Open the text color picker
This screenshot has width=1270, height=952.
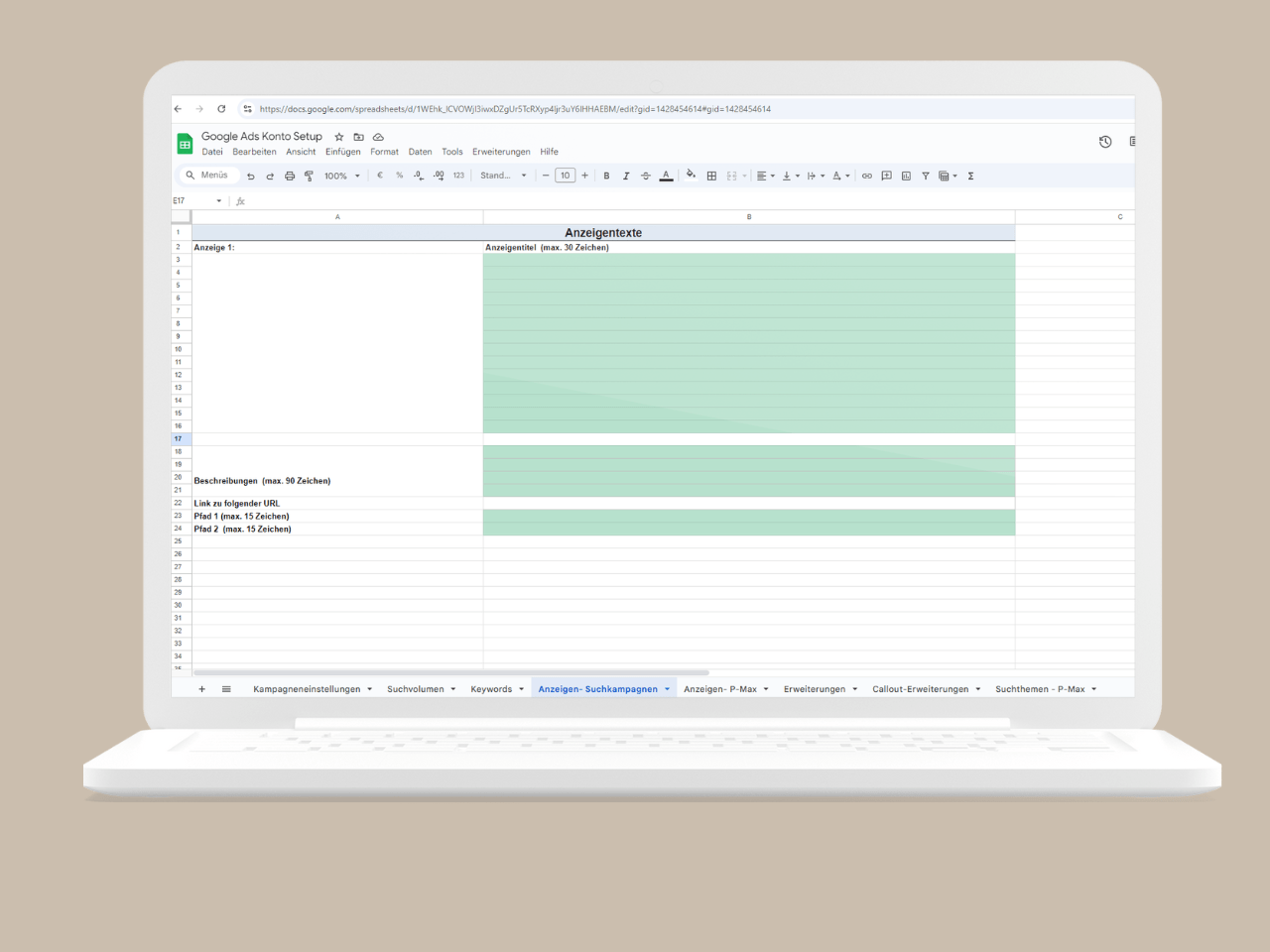coord(666,176)
